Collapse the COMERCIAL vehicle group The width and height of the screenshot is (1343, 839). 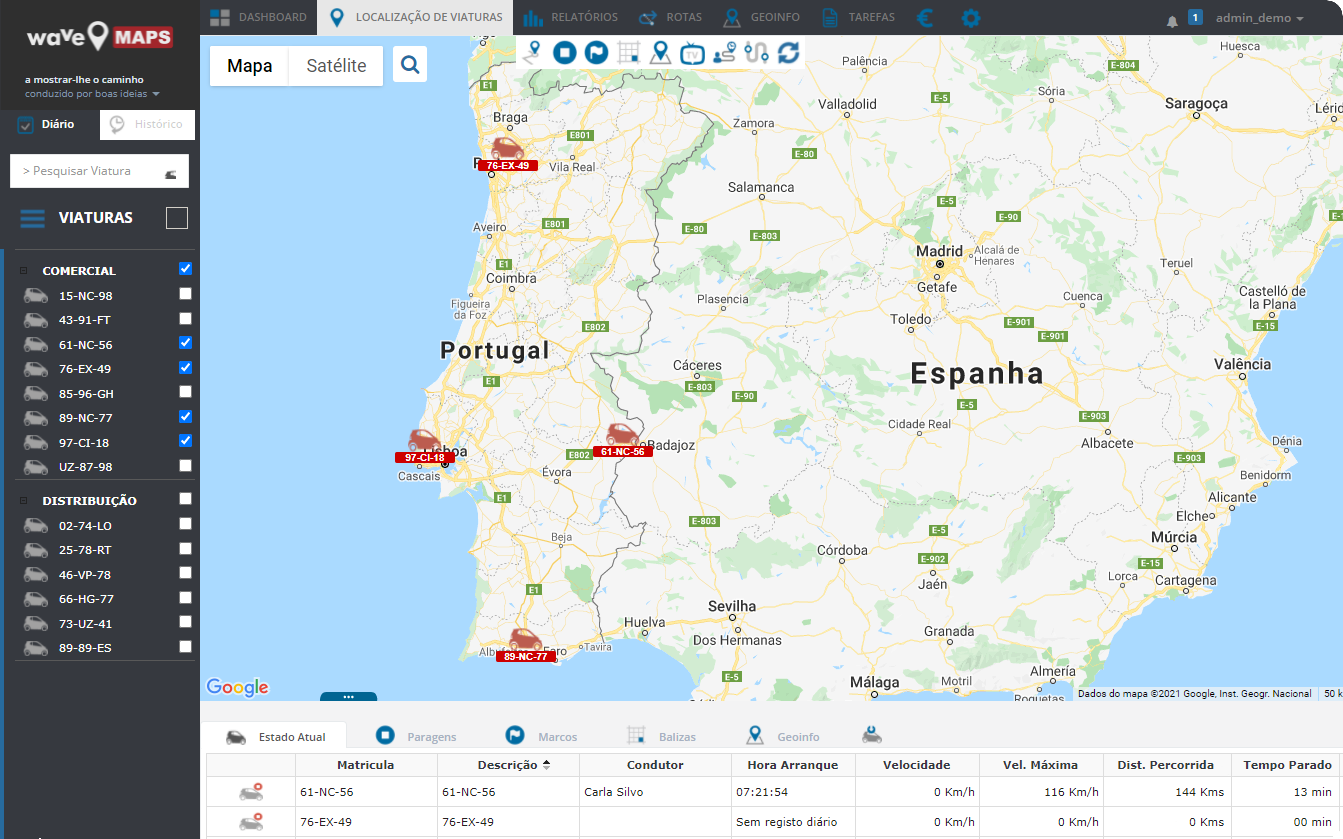pyautogui.click(x=24, y=271)
